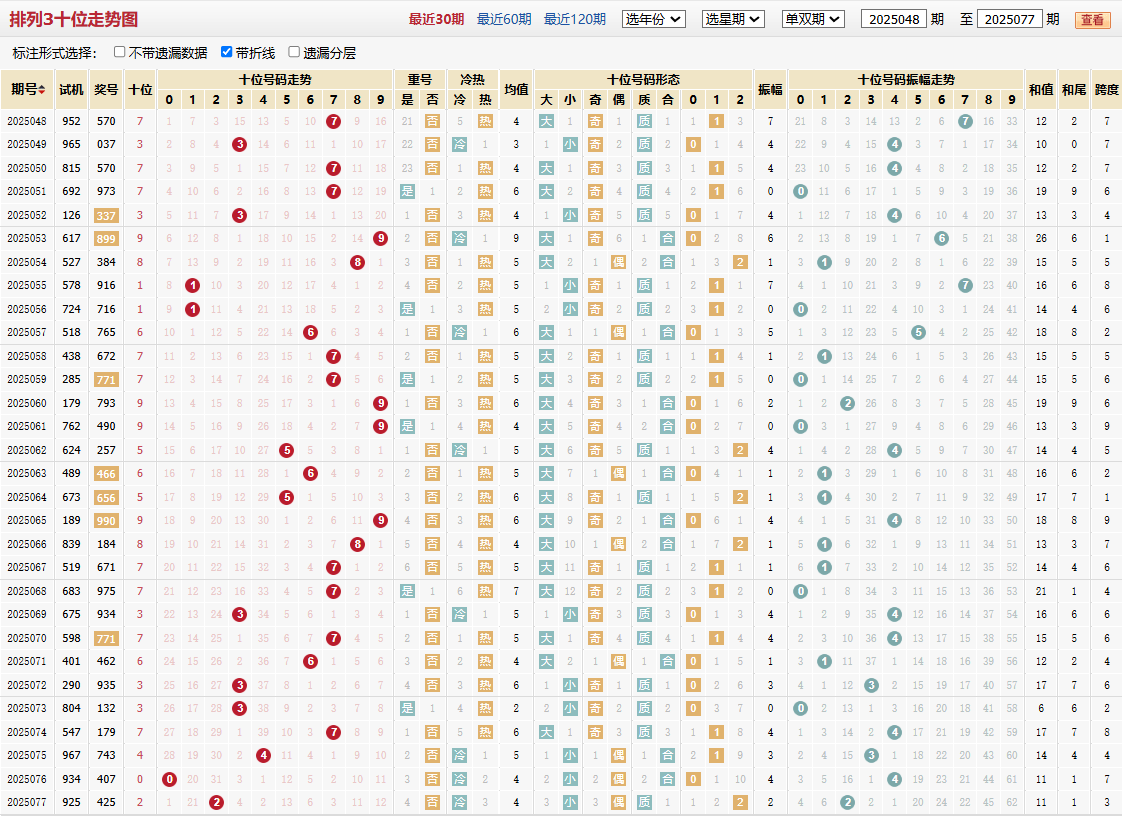Click the 热 marker in row 2025048
The height and width of the screenshot is (816, 1122).
pos(485,122)
